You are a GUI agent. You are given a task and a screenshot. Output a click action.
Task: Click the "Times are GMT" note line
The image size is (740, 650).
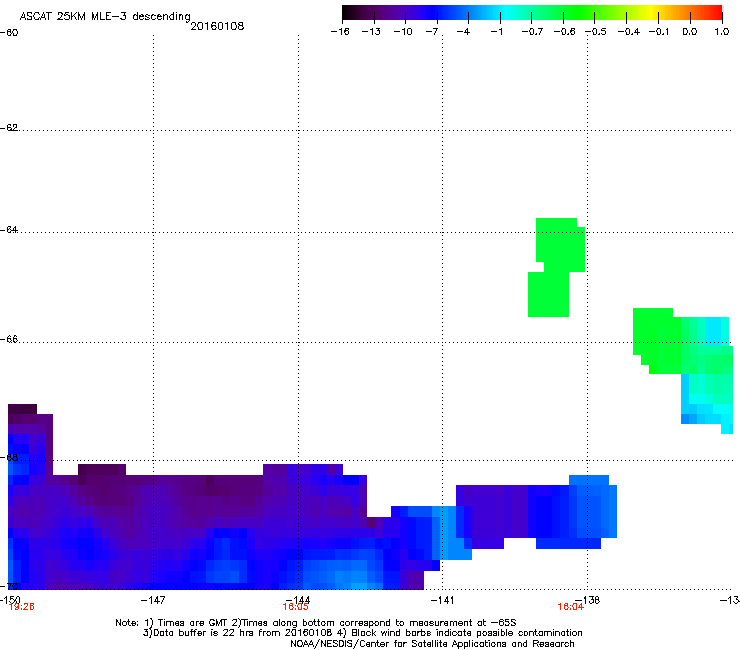(x=316, y=623)
